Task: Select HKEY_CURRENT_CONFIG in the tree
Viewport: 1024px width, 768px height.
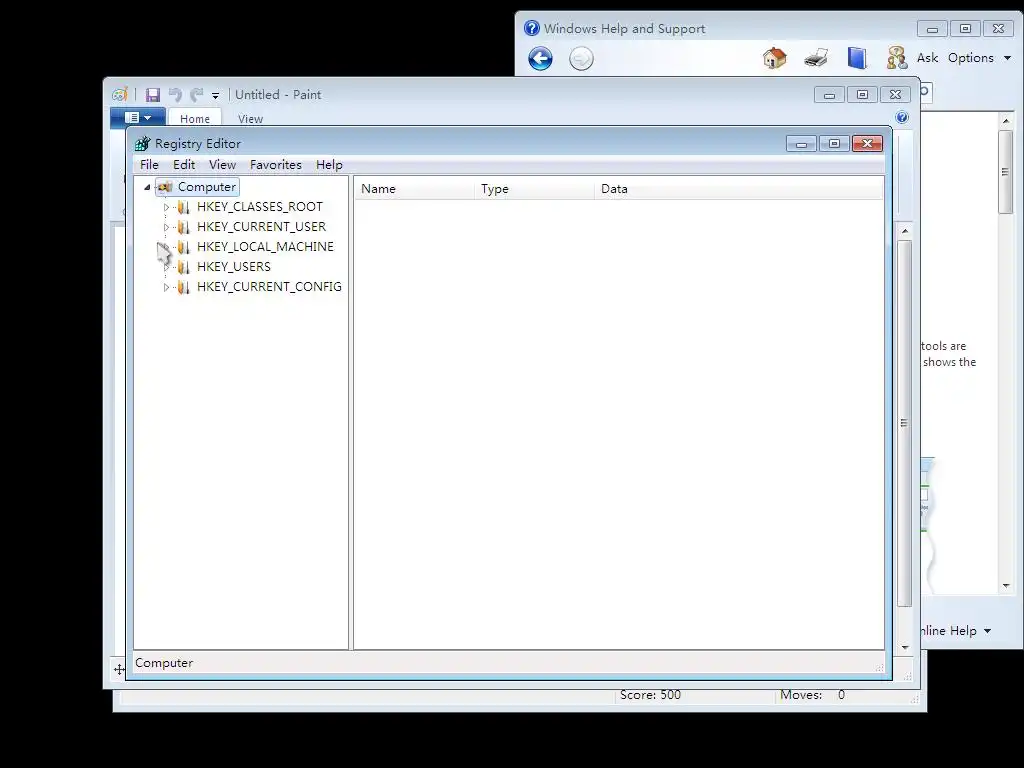Action: tap(269, 287)
